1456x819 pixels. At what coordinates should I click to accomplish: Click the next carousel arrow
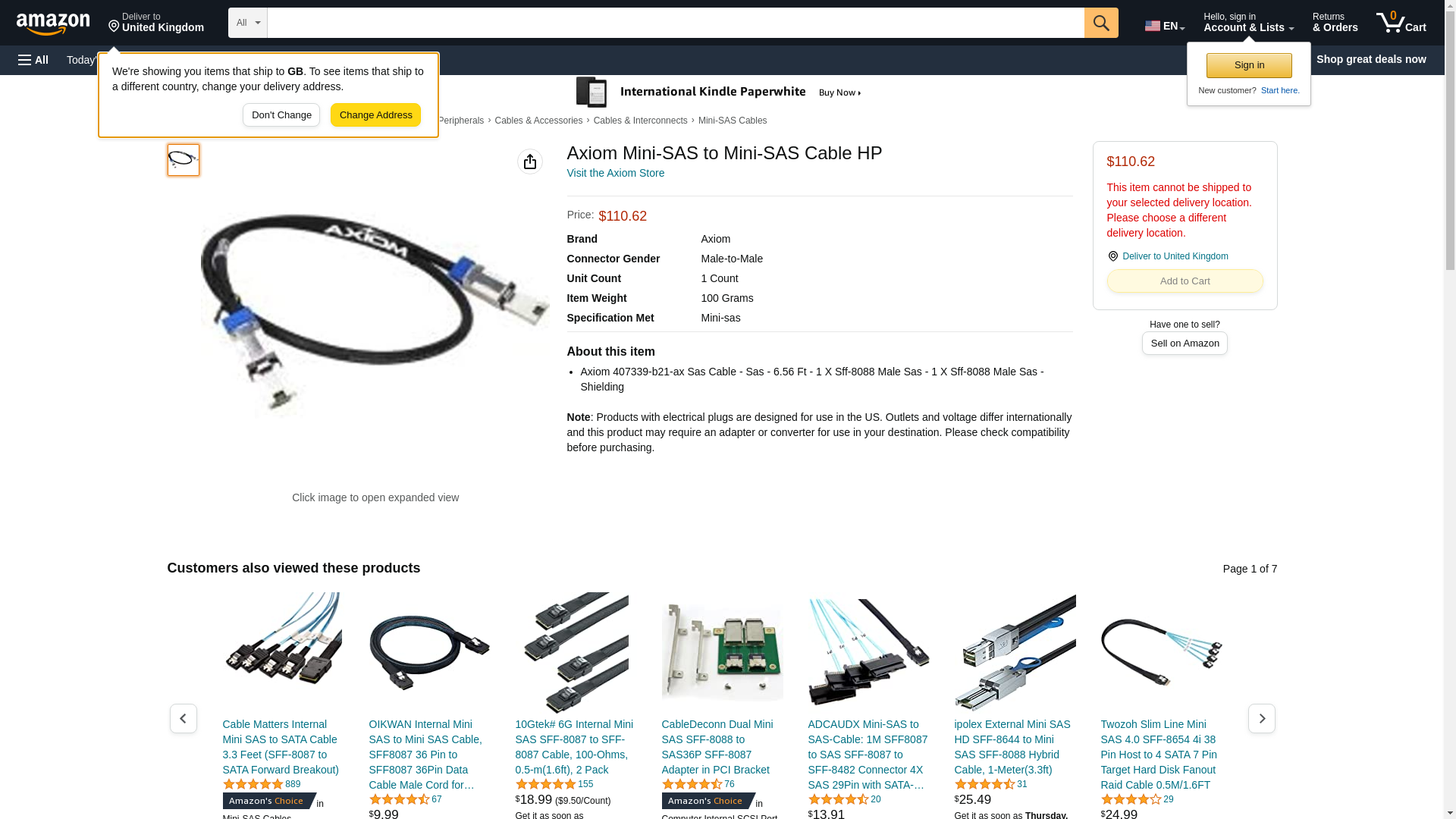point(1262,718)
